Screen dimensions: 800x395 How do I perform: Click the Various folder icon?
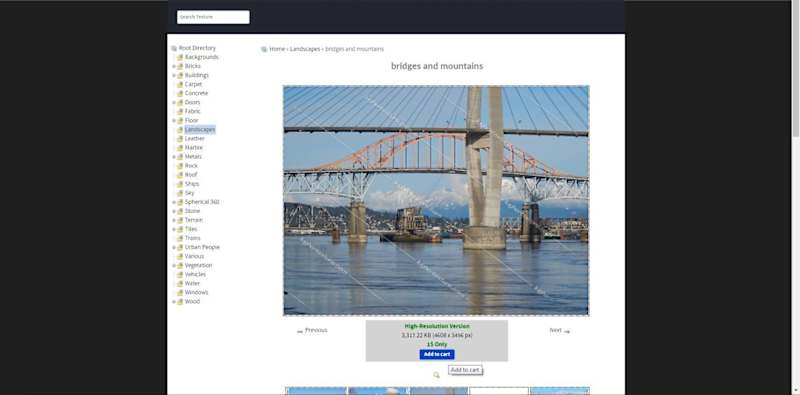[x=180, y=256]
